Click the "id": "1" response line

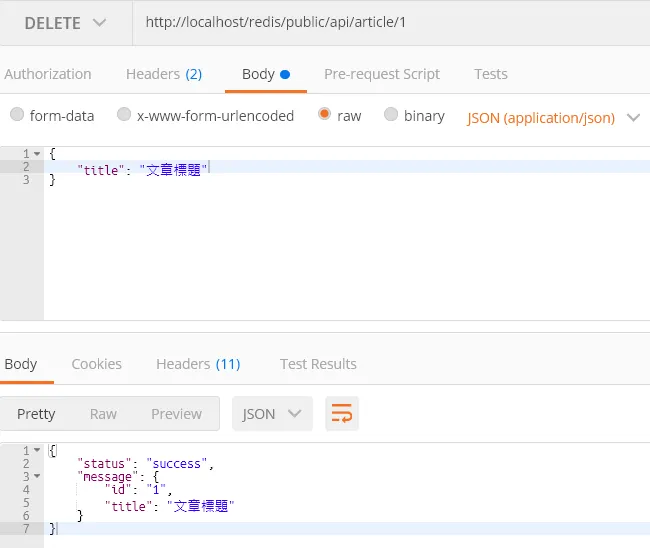tap(138, 490)
